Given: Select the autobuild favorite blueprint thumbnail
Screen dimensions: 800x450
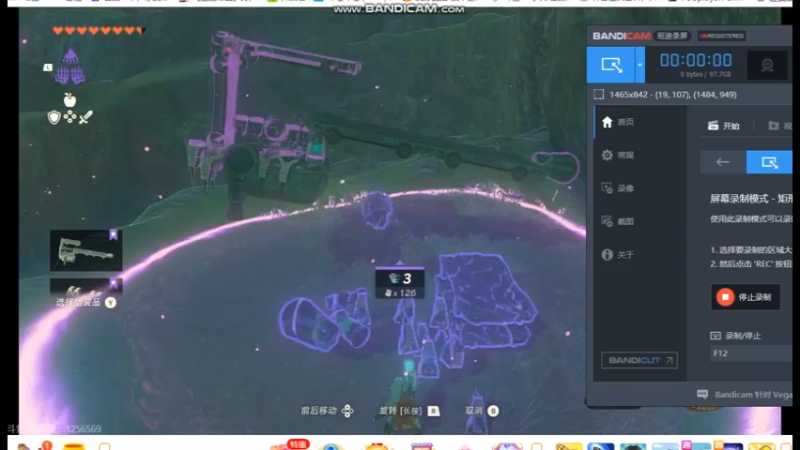Looking at the screenshot, I should tap(86, 251).
